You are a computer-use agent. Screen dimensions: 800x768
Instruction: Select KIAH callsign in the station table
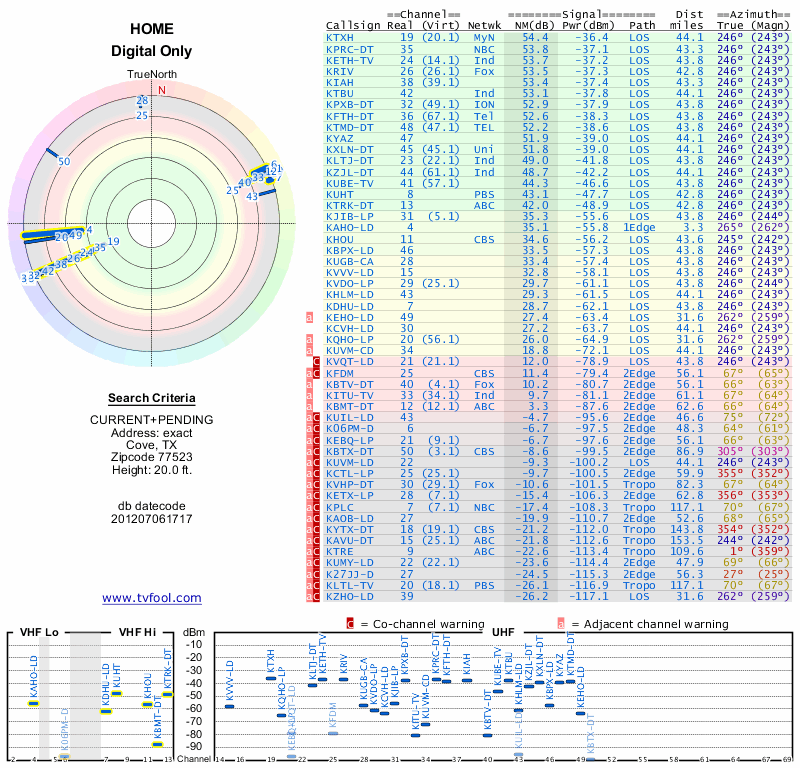click(340, 83)
